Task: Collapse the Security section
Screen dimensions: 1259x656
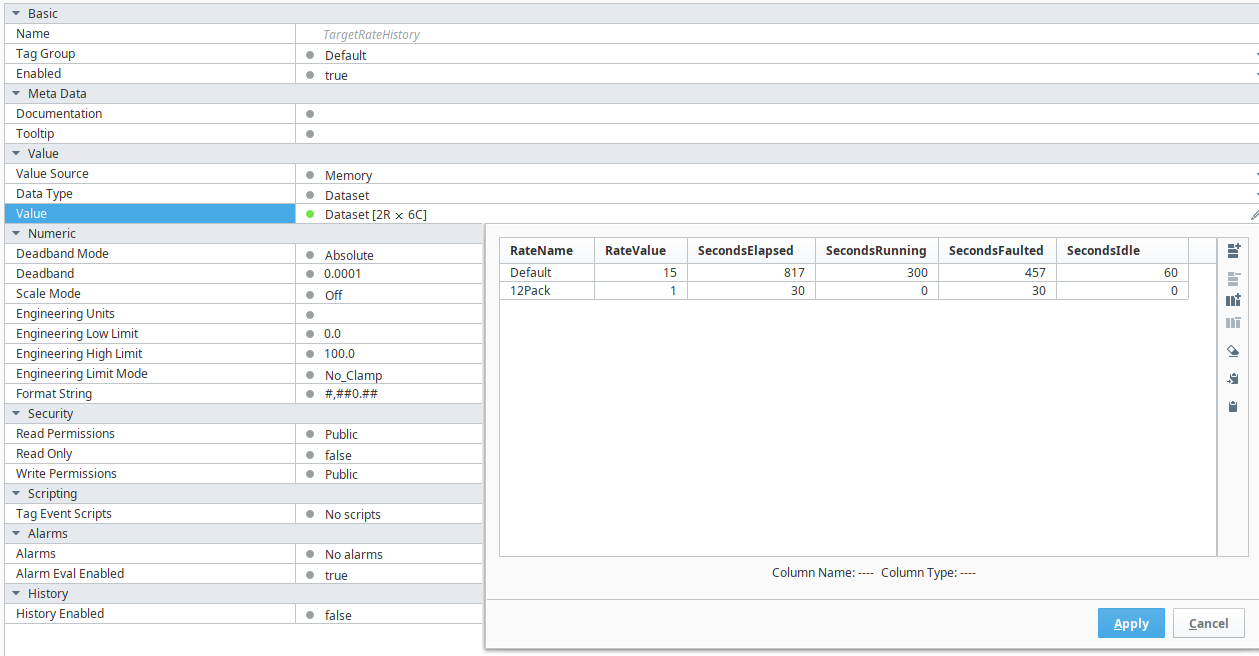Action: (16, 414)
